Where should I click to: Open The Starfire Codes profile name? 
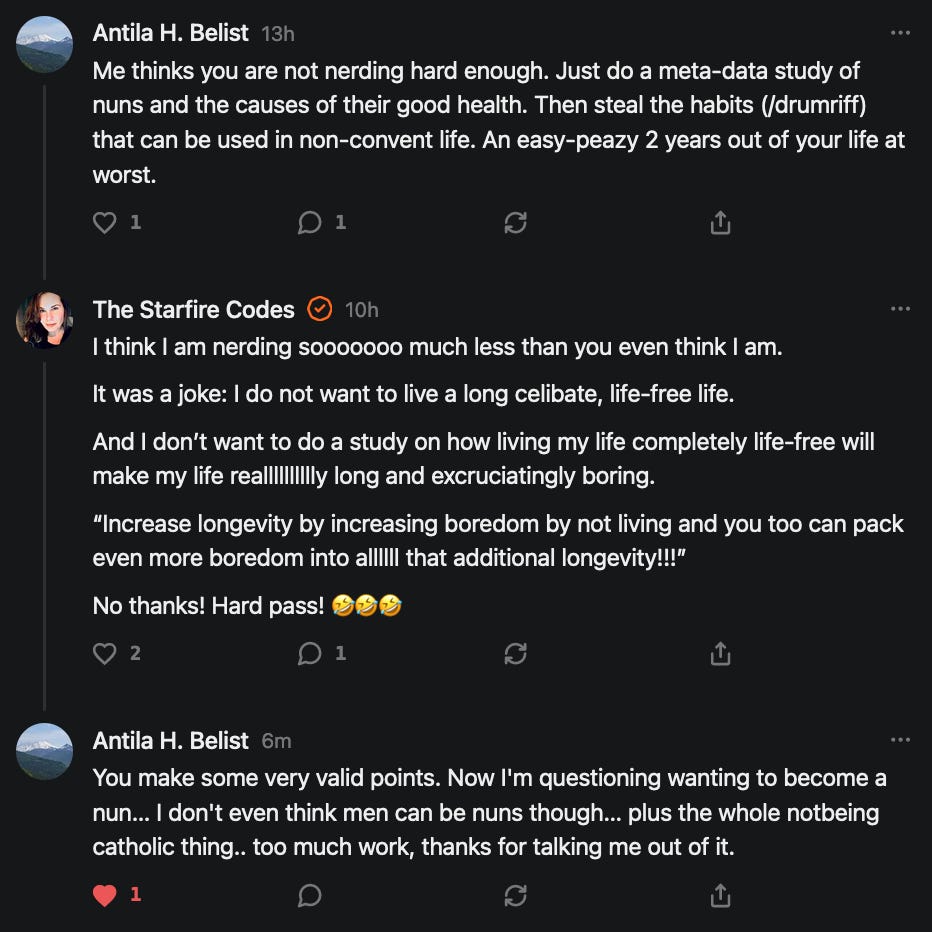[194, 310]
